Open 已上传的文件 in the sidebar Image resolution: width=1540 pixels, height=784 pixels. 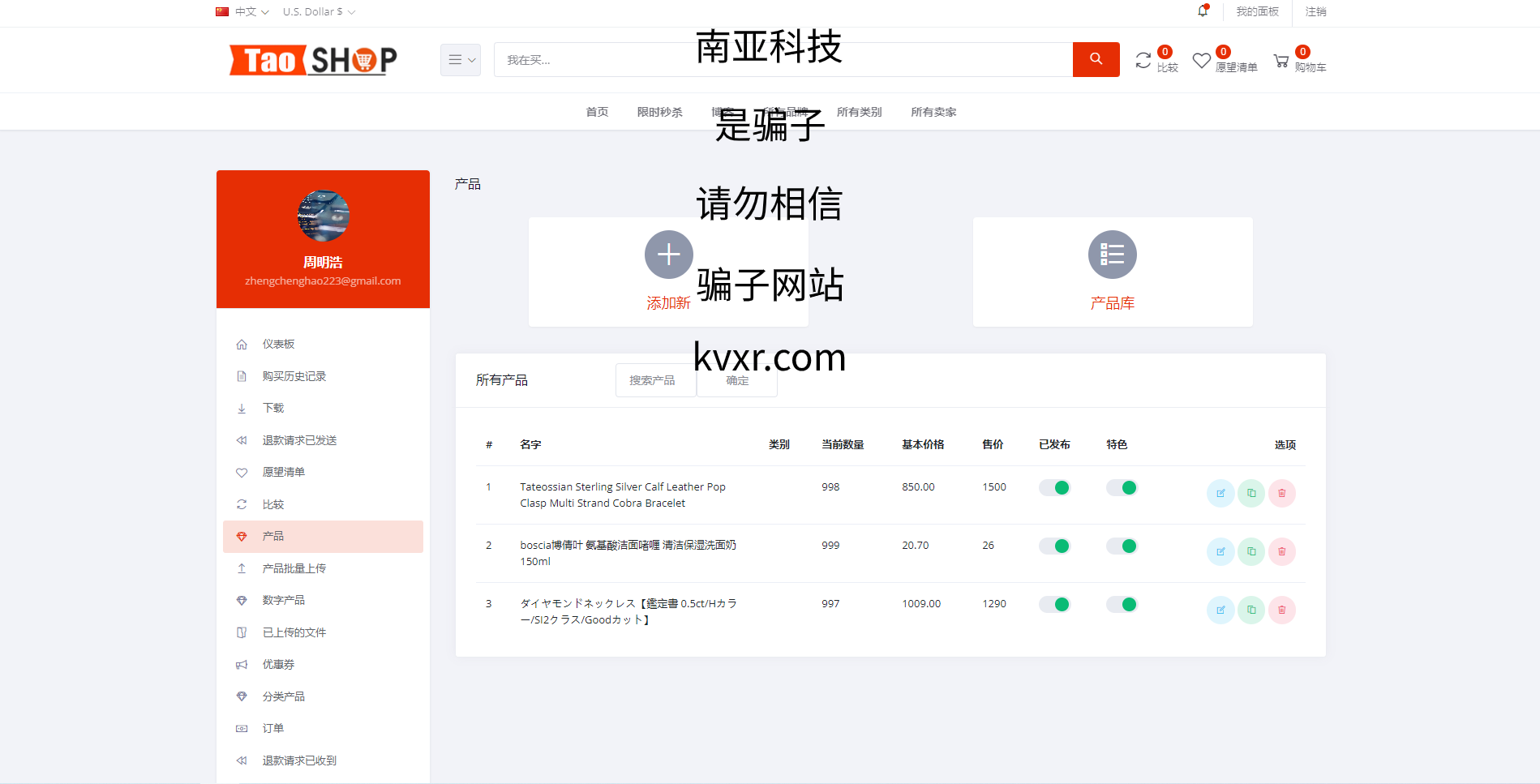pyautogui.click(x=323, y=632)
